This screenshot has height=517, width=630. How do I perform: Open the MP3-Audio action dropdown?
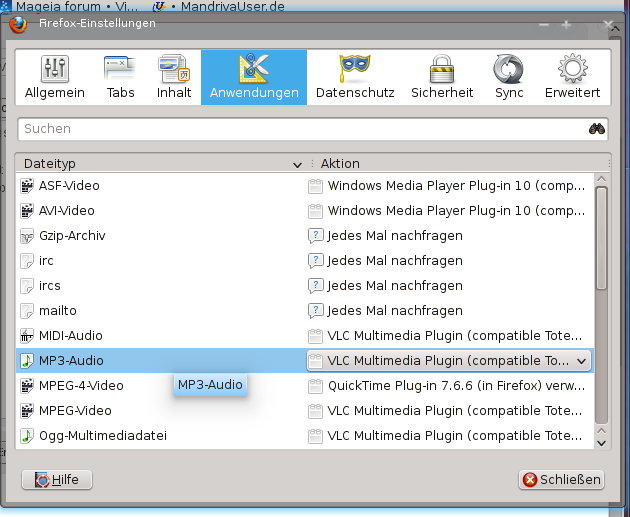point(449,361)
